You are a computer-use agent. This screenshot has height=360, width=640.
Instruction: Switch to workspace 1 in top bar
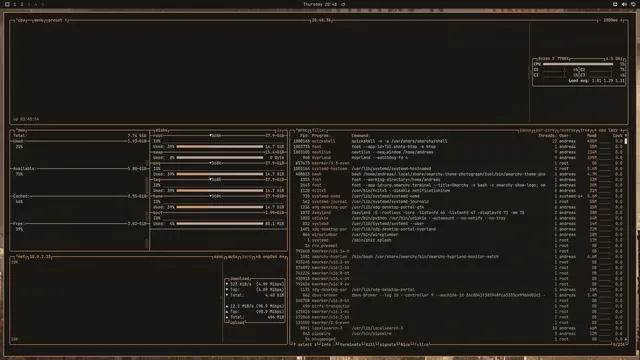[15, 4]
